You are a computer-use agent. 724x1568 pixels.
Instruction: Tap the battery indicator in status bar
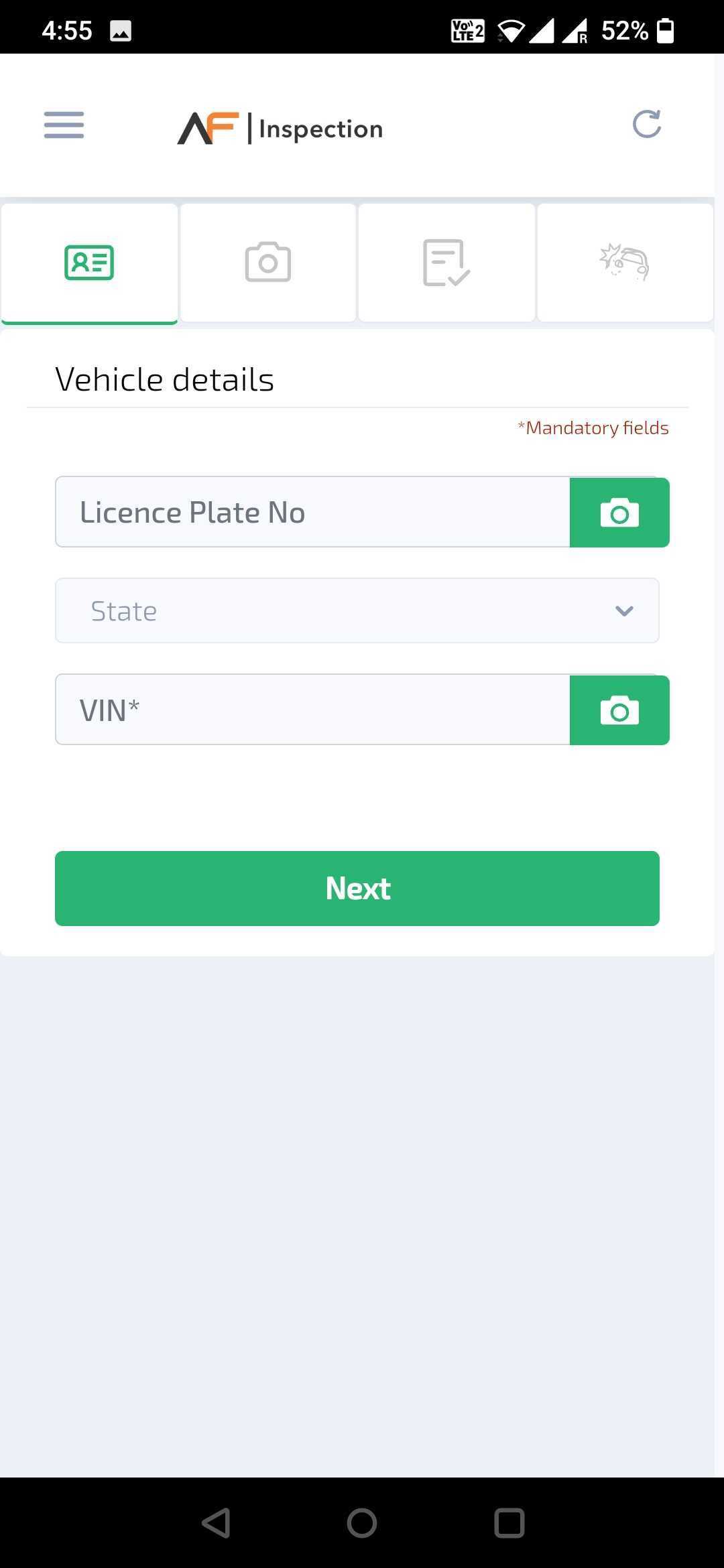click(x=665, y=31)
